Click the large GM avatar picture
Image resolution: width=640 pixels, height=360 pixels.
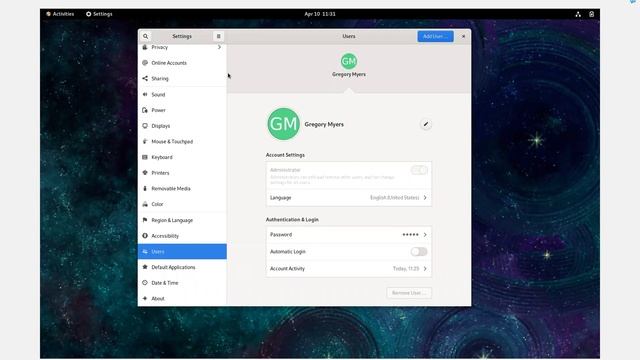tap(283, 124)
